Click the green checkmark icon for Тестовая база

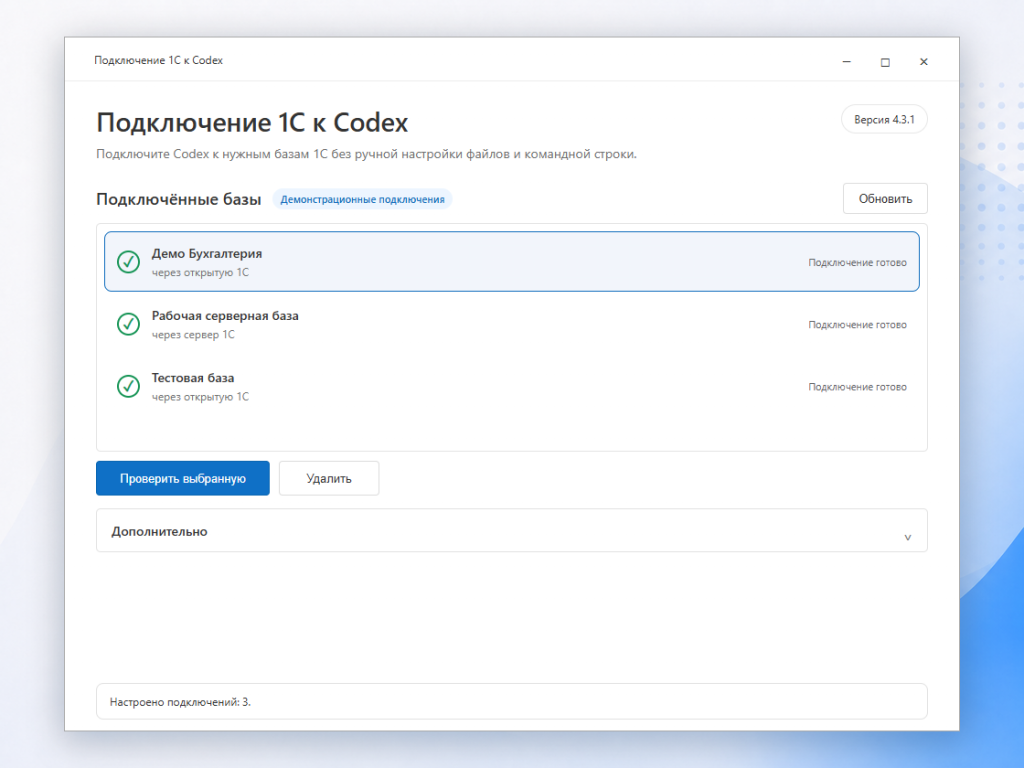[128, 386]
